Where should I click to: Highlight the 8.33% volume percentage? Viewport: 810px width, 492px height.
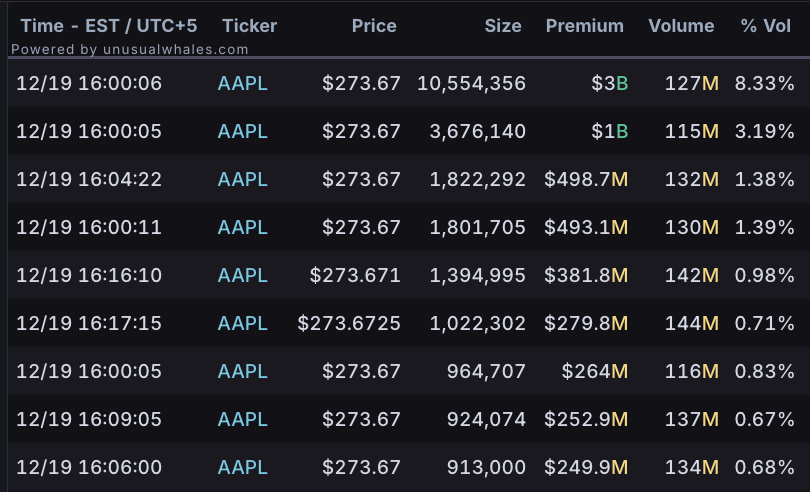[x=765, y=83]
